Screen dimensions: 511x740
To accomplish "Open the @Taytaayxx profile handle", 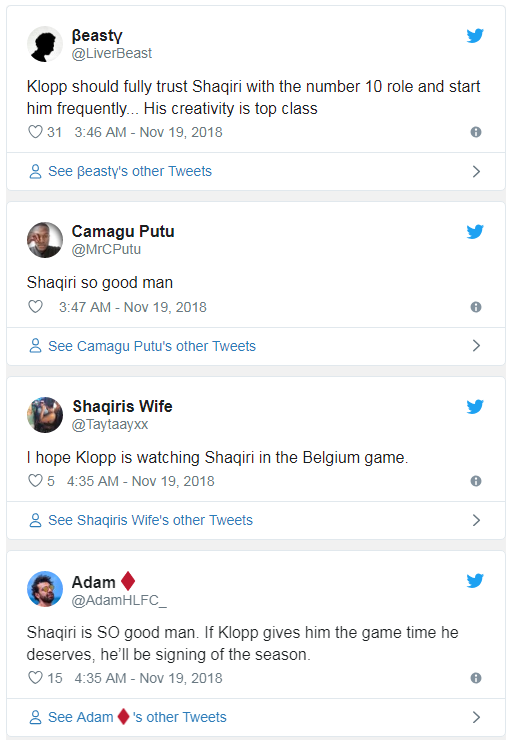I will coord(109,424).
